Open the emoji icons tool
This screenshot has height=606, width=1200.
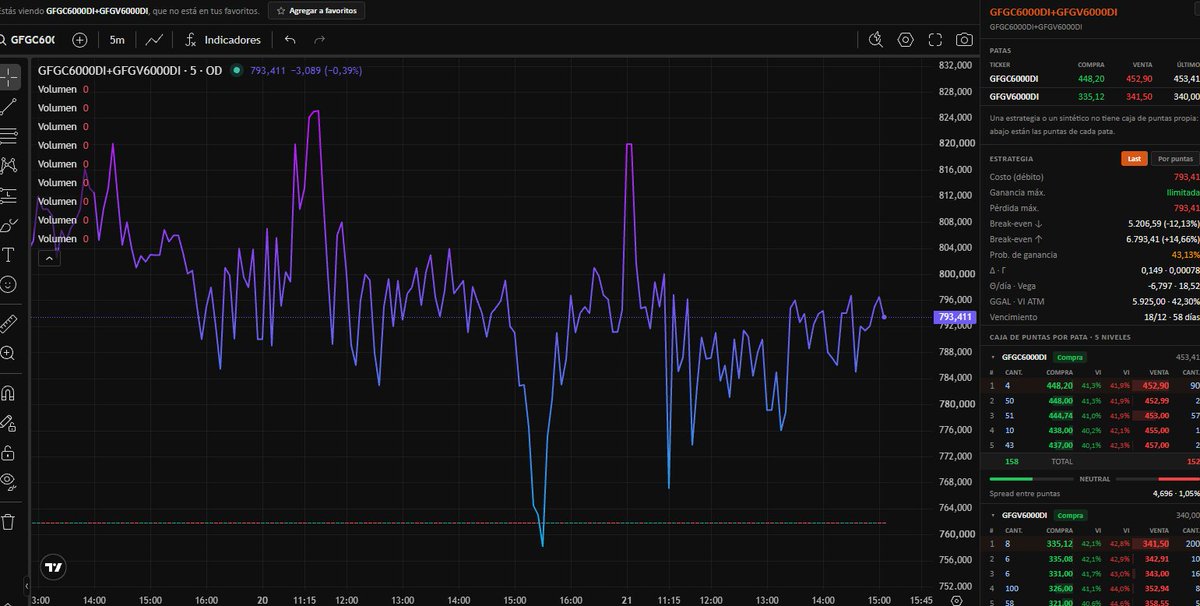click(x=8, y=284)
